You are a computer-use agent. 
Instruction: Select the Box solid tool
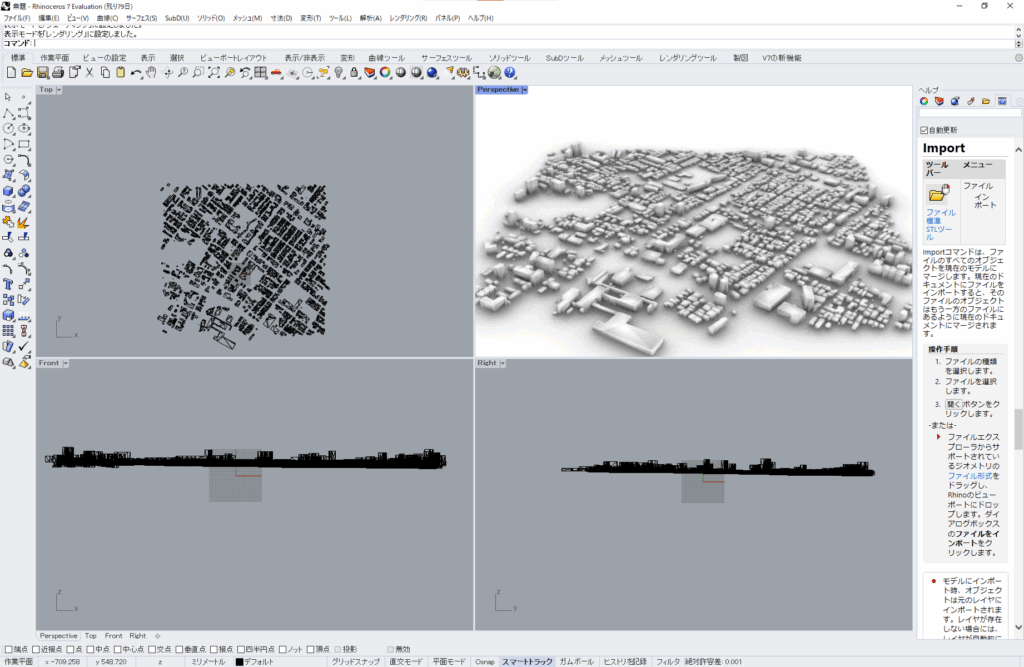coord(9,190)
